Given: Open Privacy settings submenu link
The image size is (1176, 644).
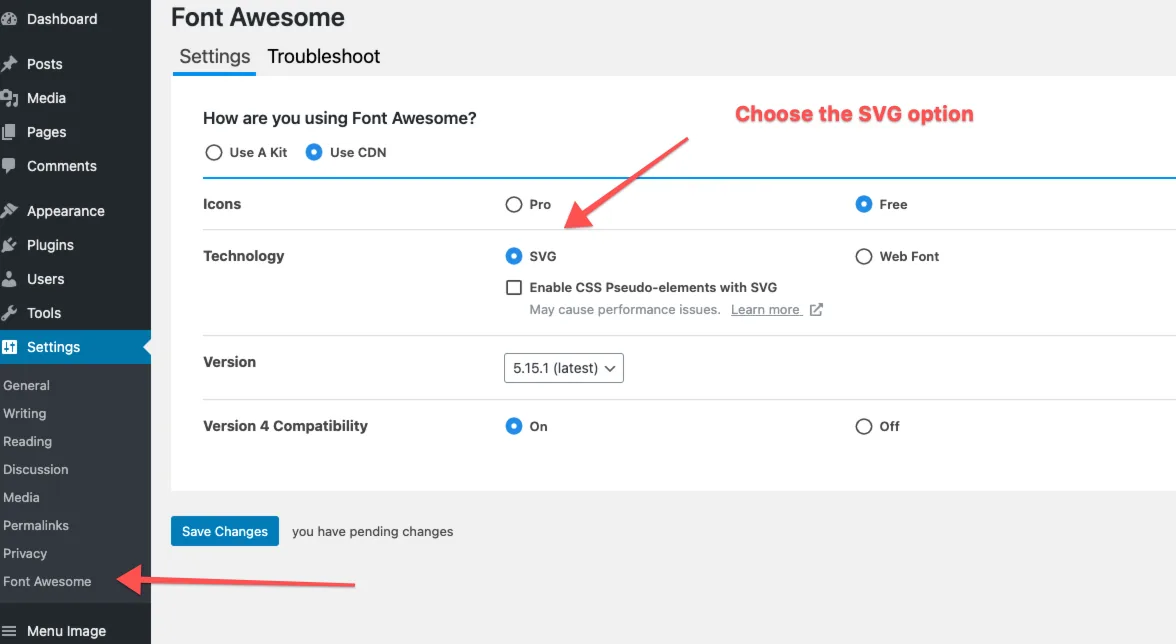Looking at the screenshot, I should (25, 553).
